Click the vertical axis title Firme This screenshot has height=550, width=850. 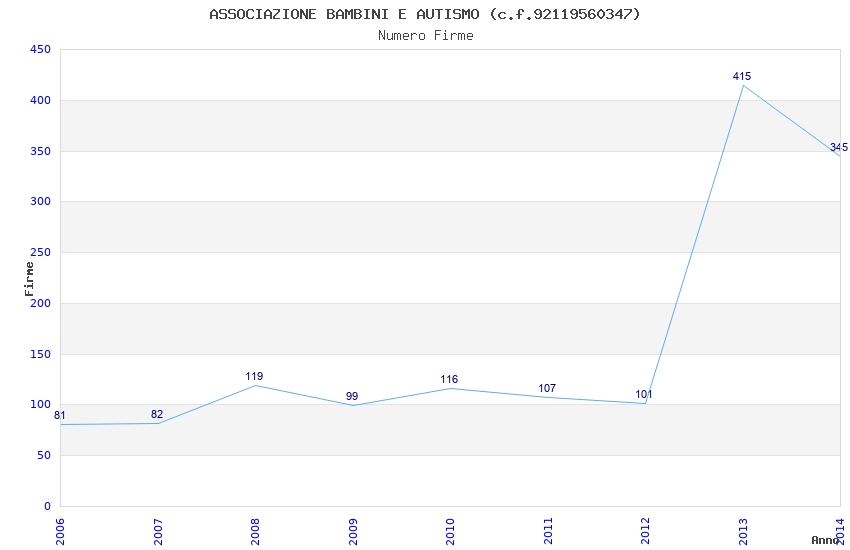click(x=29, y=279)
